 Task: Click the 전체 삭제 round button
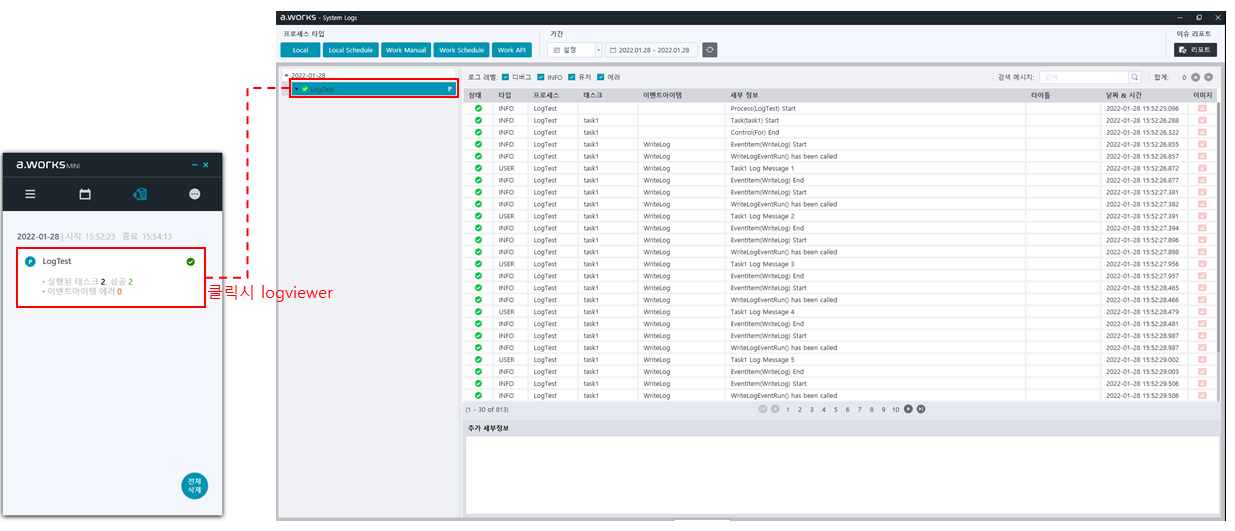194,486
